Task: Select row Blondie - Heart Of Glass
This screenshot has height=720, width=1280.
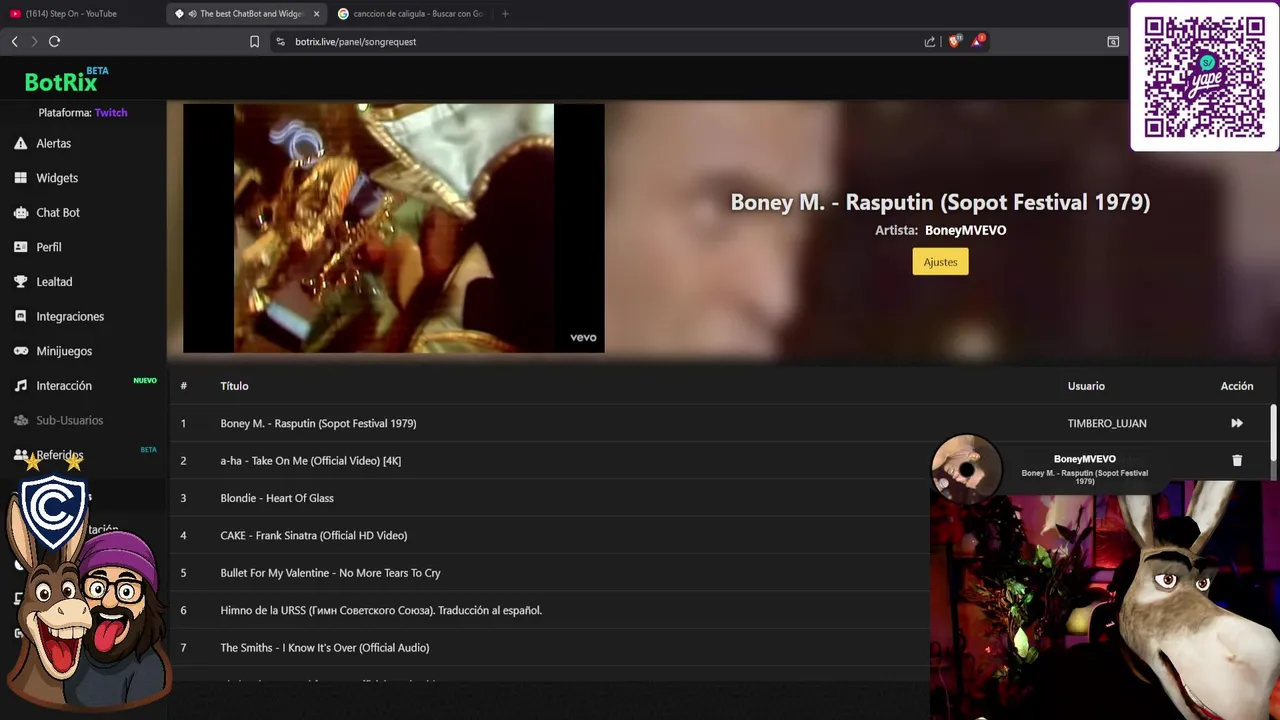Action: [x=550, y=498]
